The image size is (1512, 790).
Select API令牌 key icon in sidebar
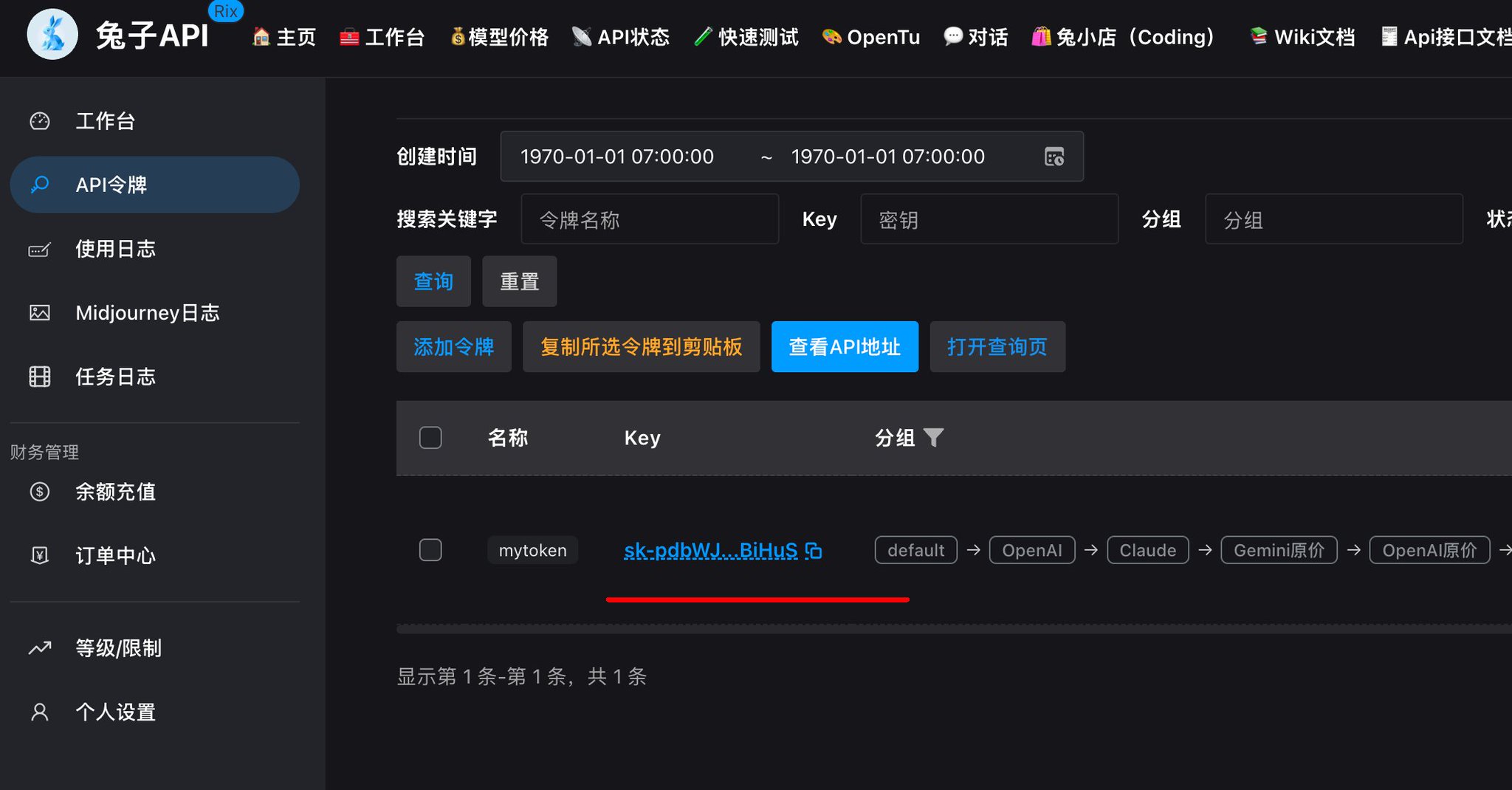coord(40,185)
